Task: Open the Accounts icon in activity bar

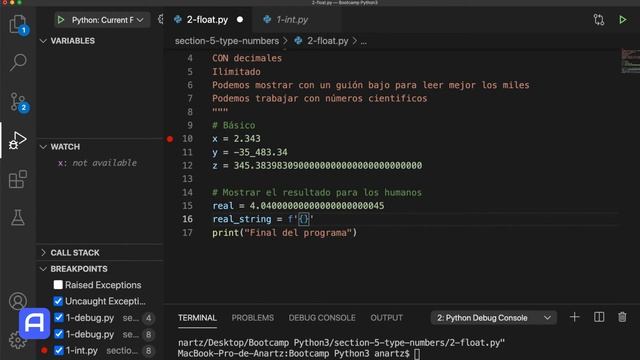Action: (x=18, y=301)
